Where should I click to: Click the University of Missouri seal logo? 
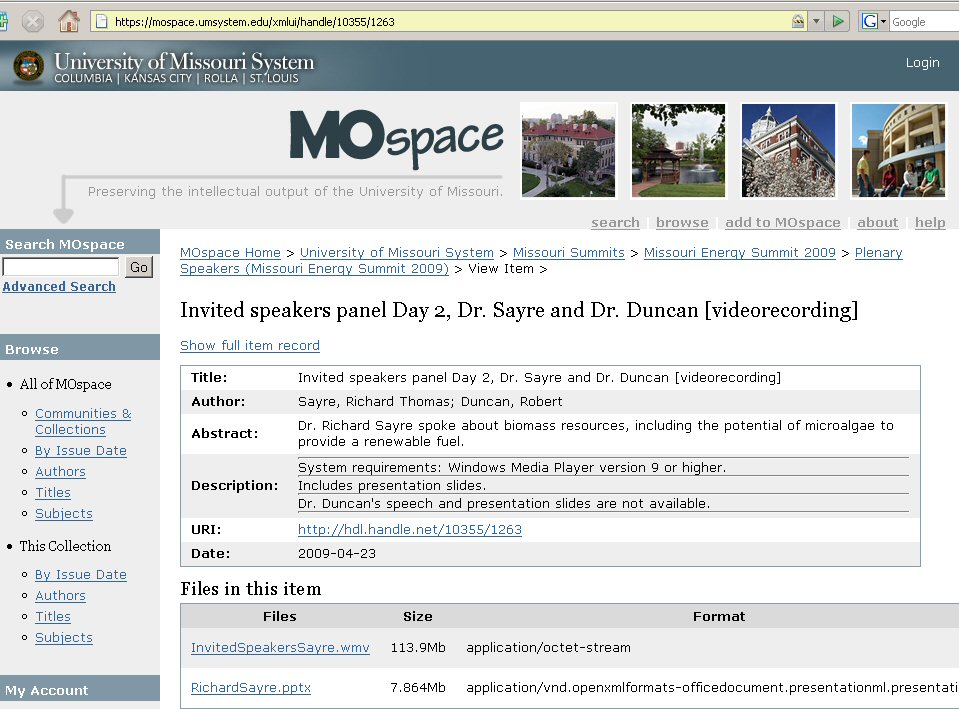[x=28, y=67]
